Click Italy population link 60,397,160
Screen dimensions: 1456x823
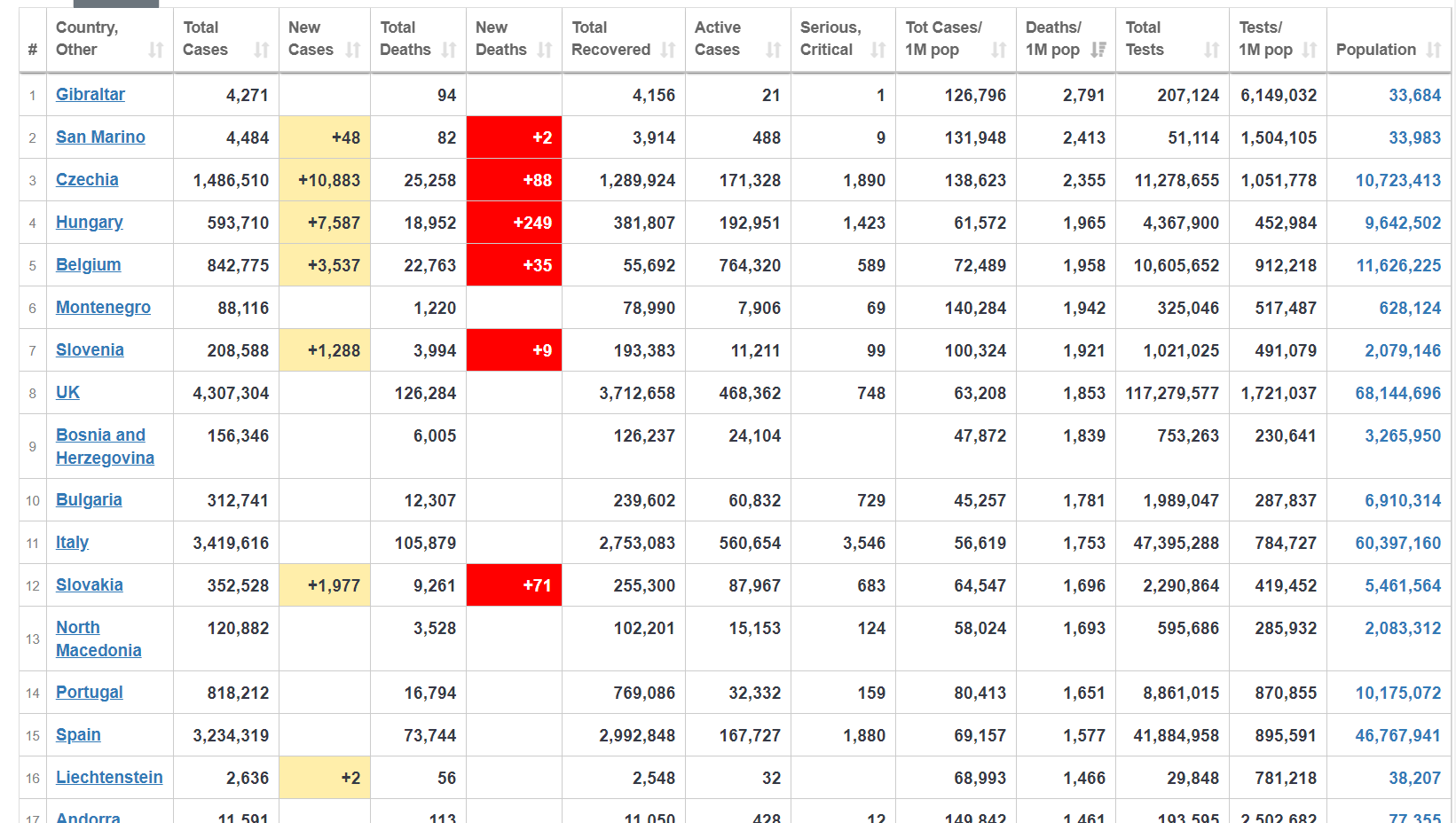[1397, 543]
